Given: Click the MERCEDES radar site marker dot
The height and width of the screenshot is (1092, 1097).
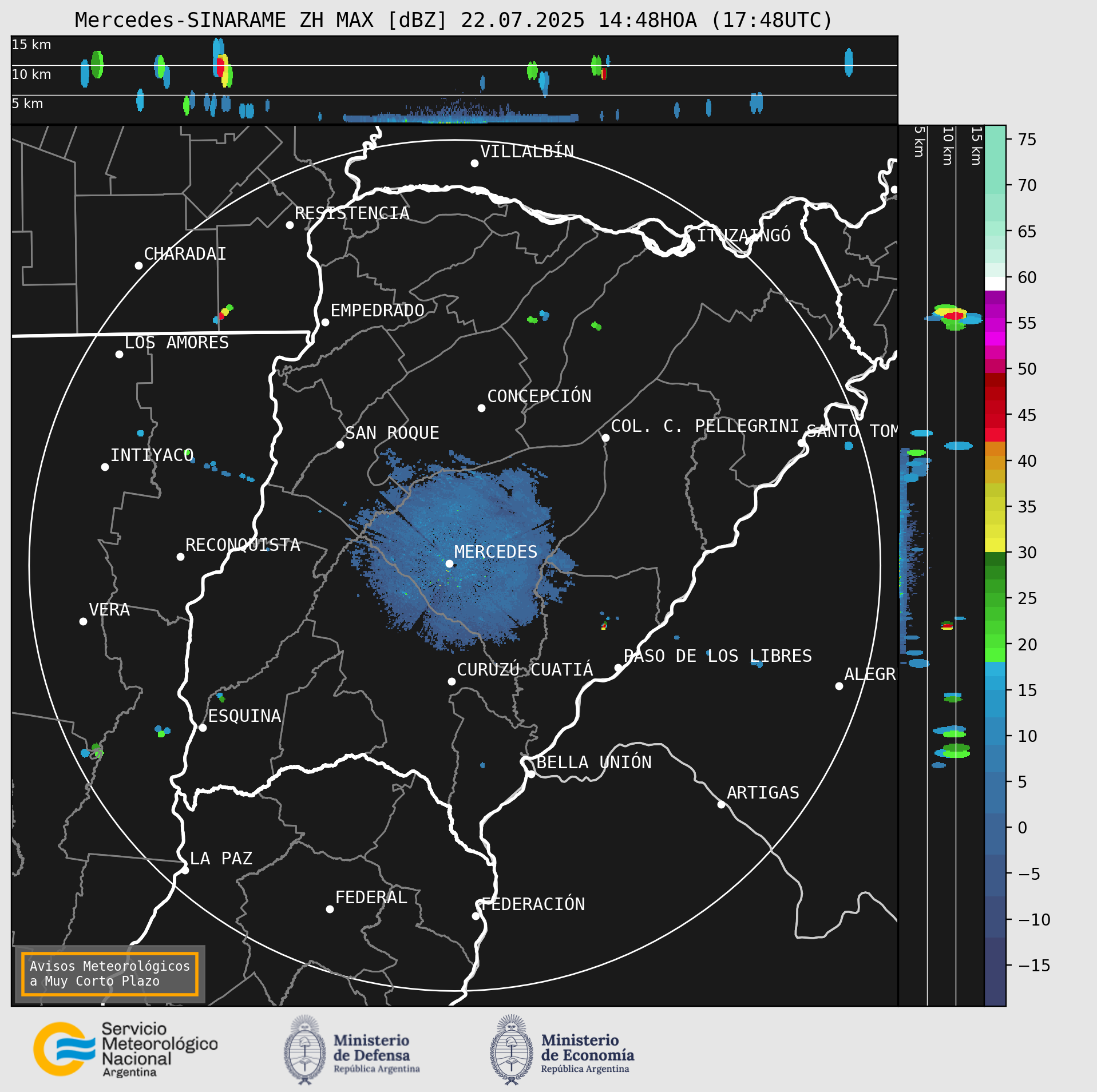Looking at the screenshot, I should click(450, 563).
